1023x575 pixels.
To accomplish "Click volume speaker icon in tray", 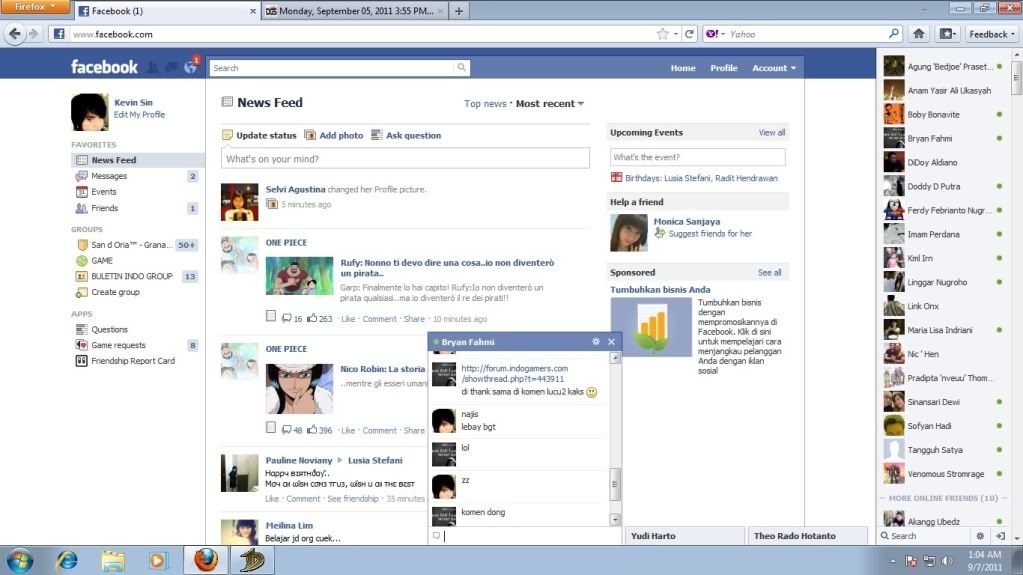I will 947,561.
